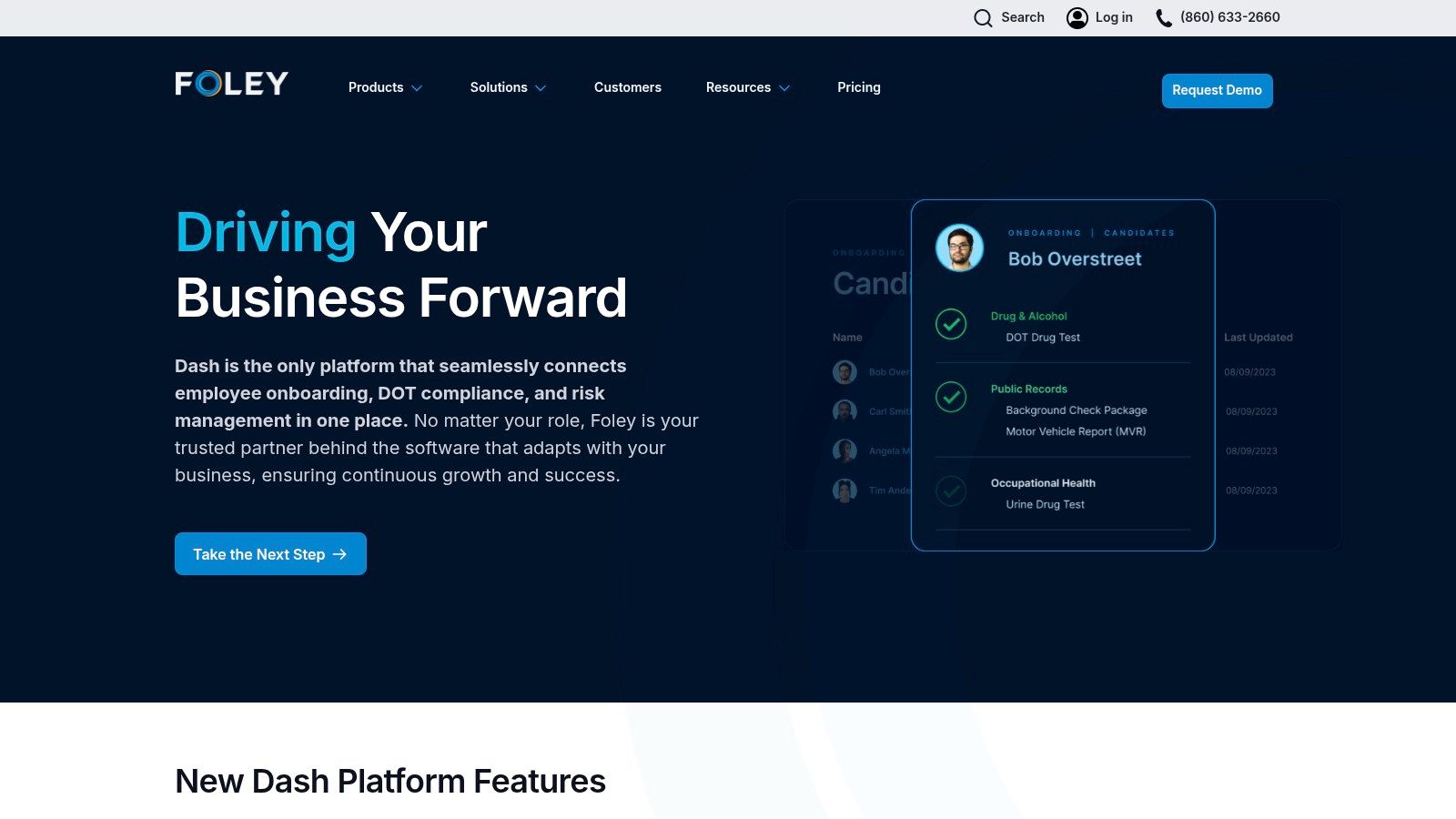The image size is (1456, 819).
Task: Expand the Products dropdown chevron
Action: click(417, 88)
